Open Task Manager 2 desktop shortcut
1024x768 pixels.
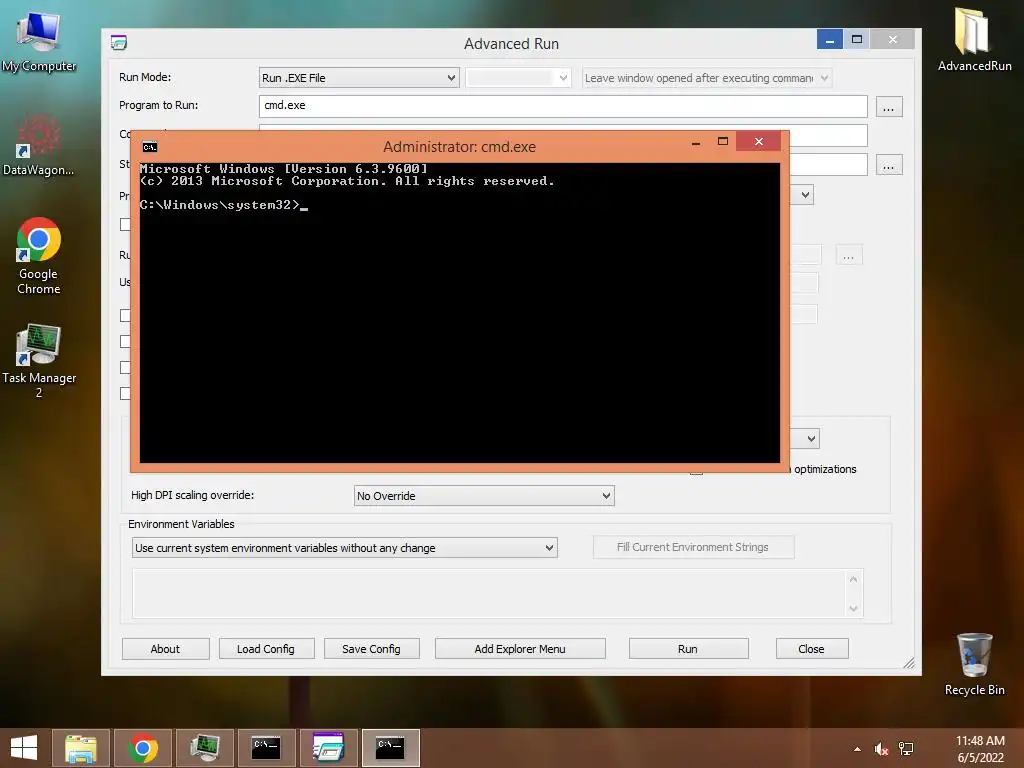tap(39, 360)
